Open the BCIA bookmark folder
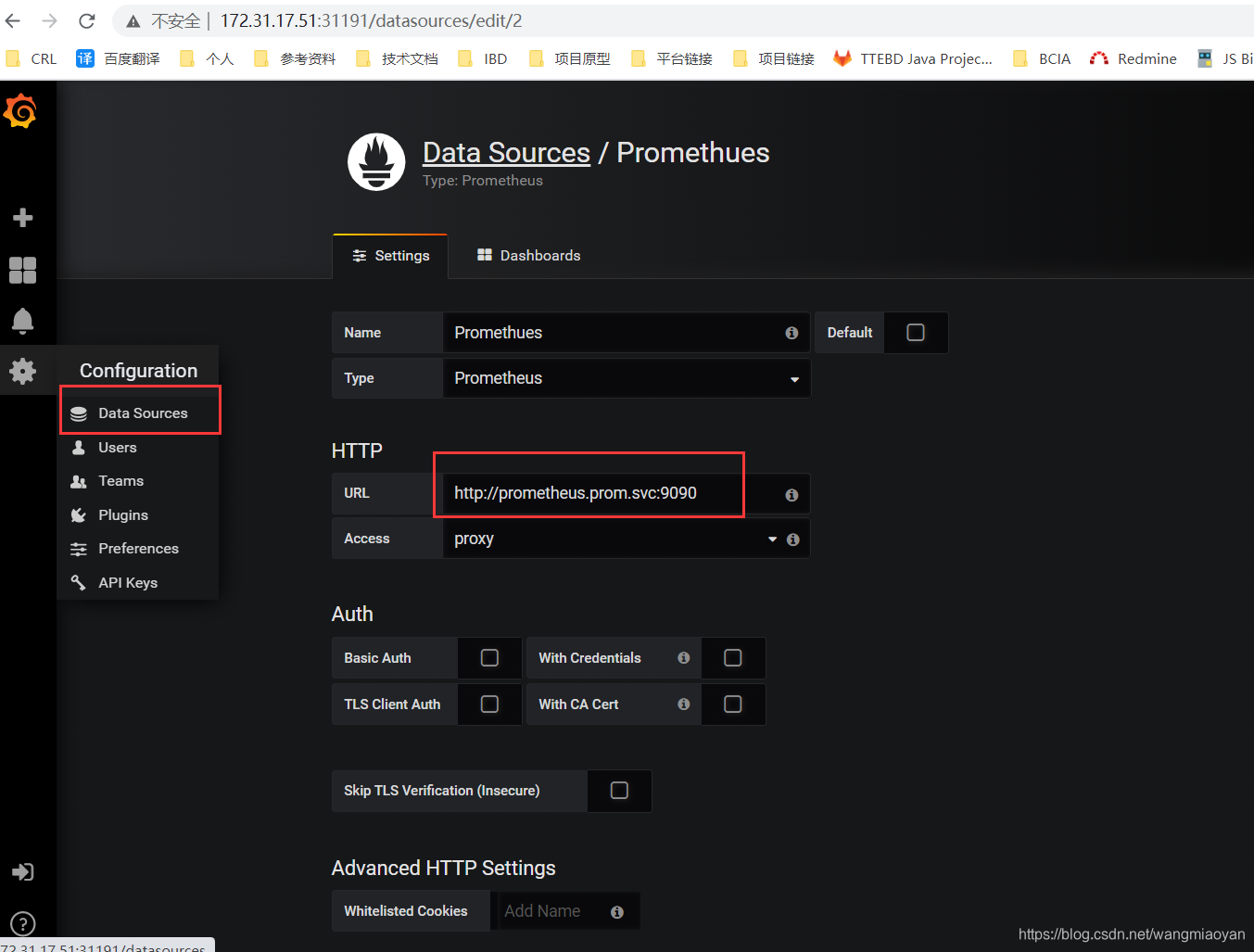 (1042, 58)
